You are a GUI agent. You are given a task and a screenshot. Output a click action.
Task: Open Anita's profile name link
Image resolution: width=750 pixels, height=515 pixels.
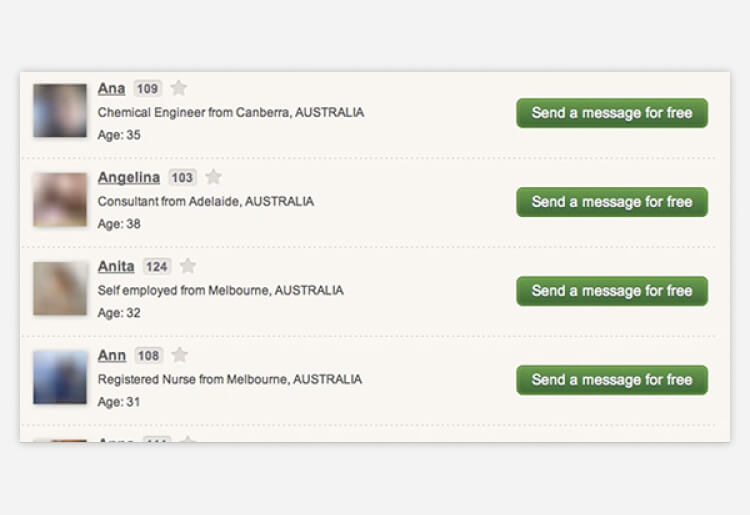[116, 266]
